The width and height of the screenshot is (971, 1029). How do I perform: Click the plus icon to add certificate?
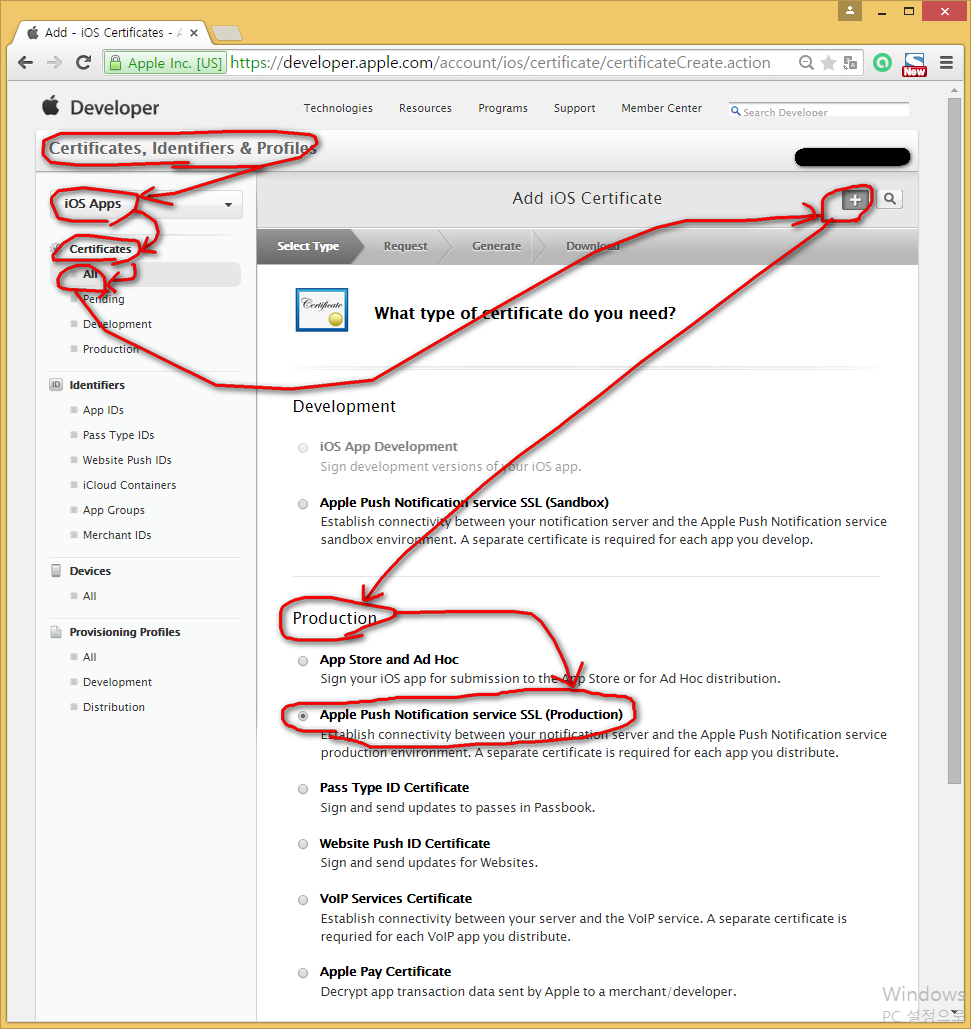(855, 200)
